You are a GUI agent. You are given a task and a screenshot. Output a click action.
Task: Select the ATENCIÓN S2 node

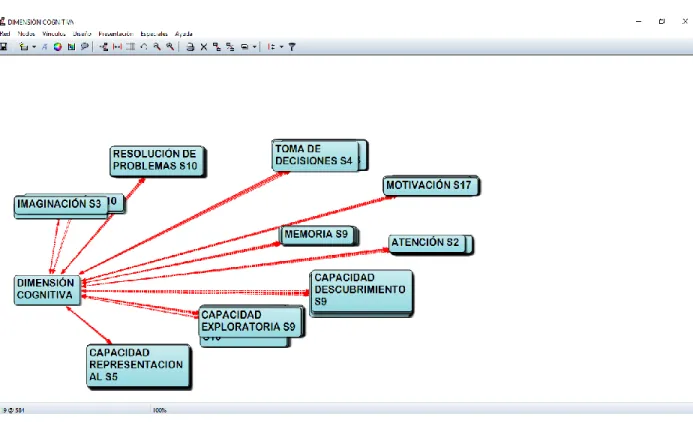(427, 243)
